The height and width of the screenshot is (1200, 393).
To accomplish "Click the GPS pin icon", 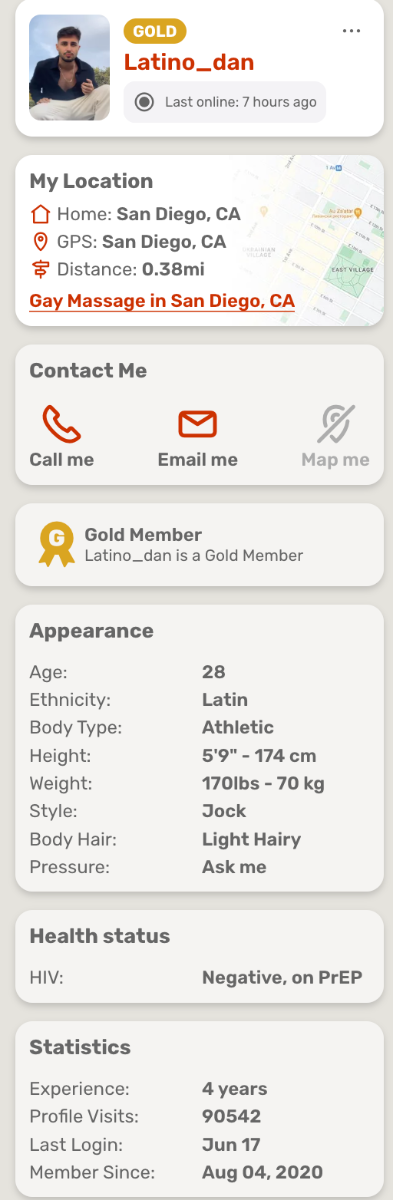I will click(40, 241).
